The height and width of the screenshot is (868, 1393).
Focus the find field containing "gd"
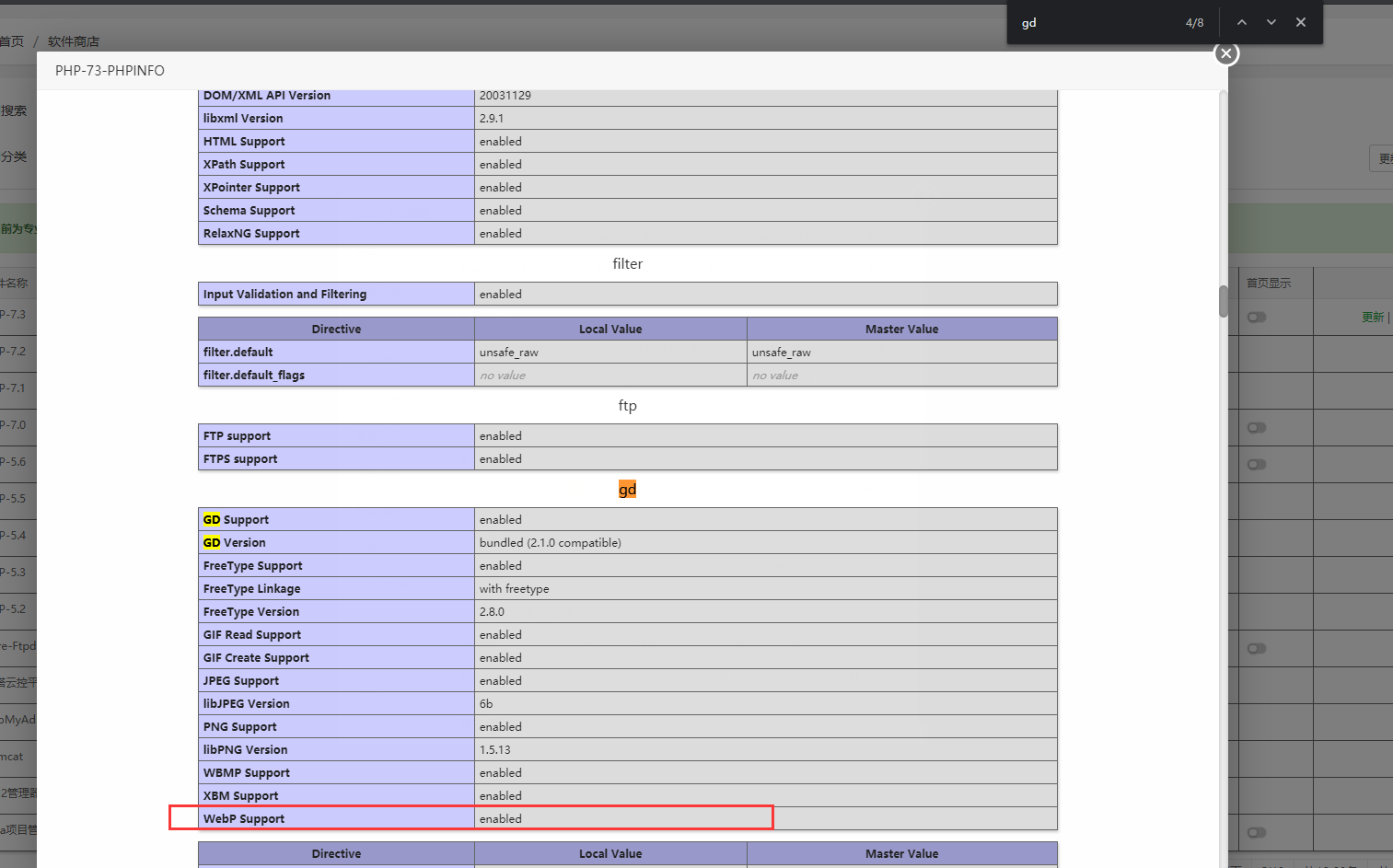(x=1096, y=23)
